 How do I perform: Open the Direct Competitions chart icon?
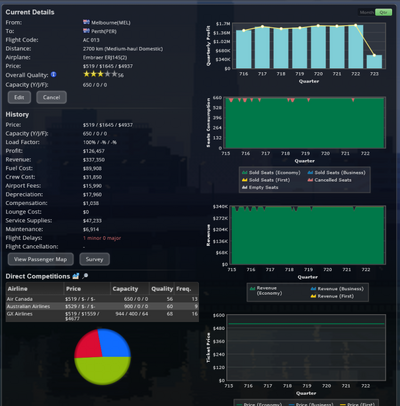click(76, 276)
